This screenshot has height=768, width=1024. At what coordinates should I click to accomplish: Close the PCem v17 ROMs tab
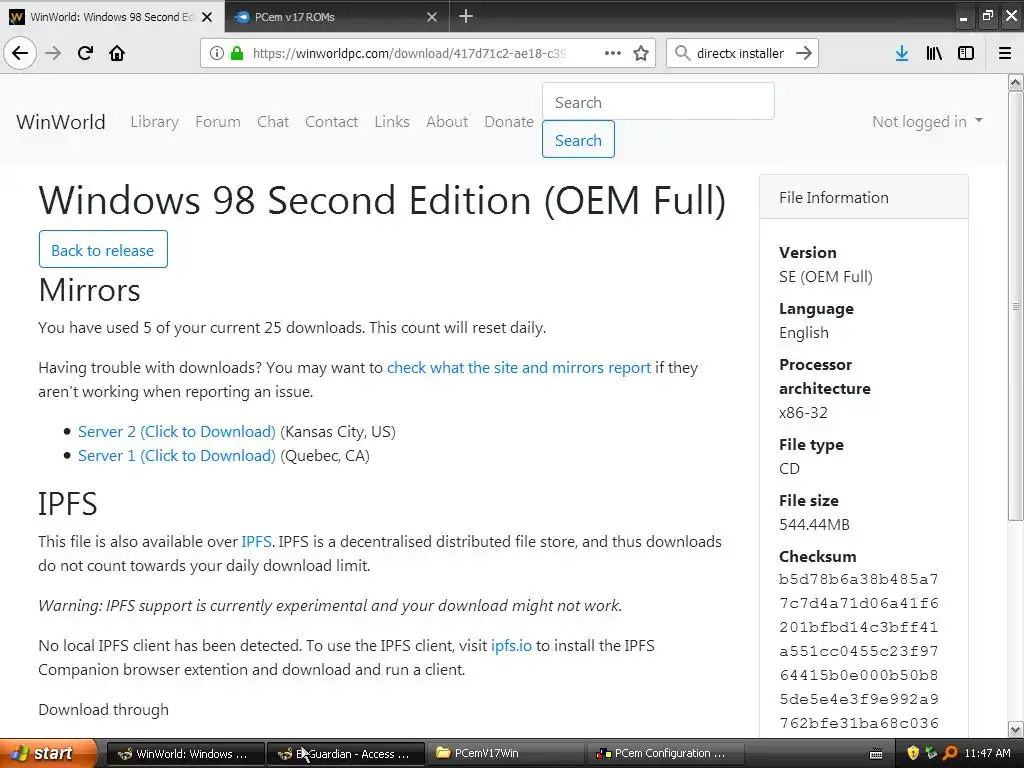click(x=432, y=17)
